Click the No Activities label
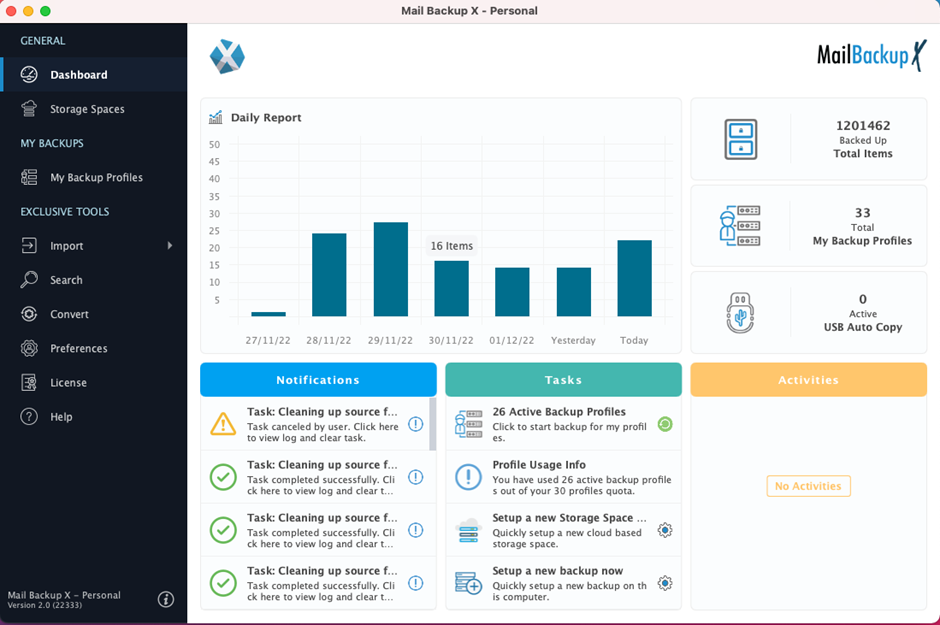Image resolution: width=940 pixels, height=625 pixels. (x=808, y=486)
